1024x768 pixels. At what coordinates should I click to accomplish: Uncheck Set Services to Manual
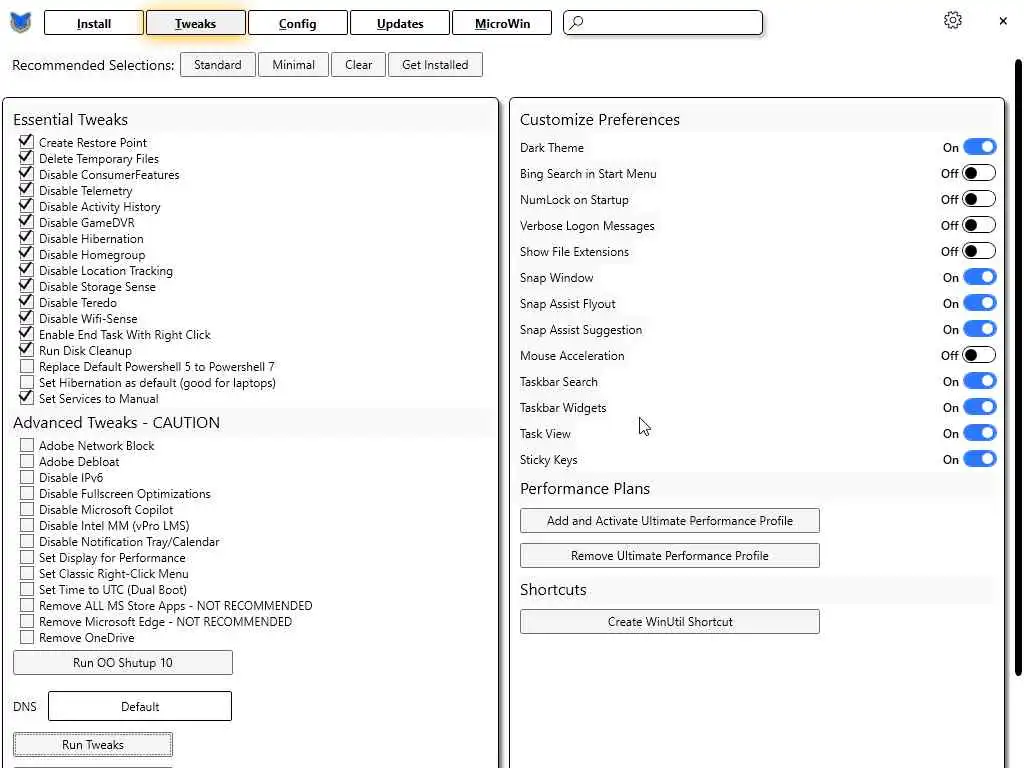27,398
